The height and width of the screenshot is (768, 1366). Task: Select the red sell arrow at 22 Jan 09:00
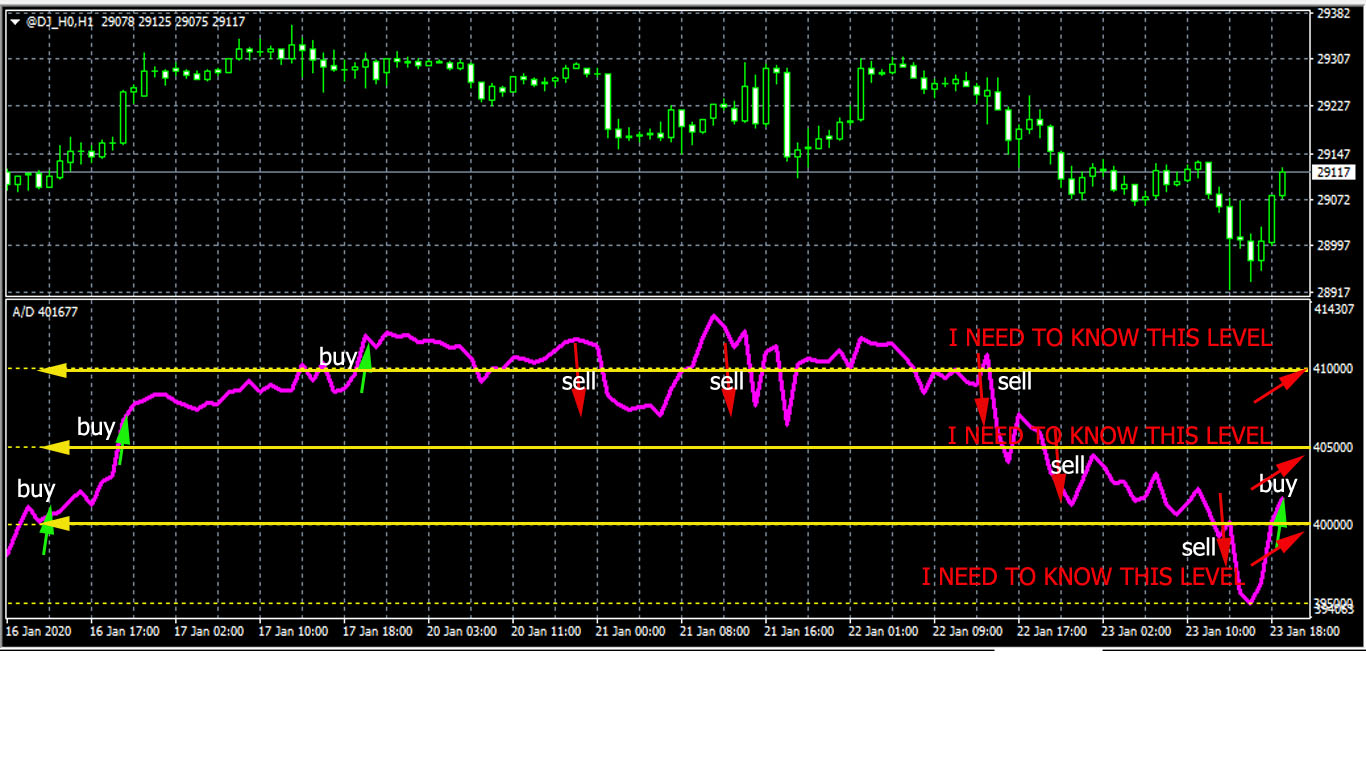coord(982,388)
